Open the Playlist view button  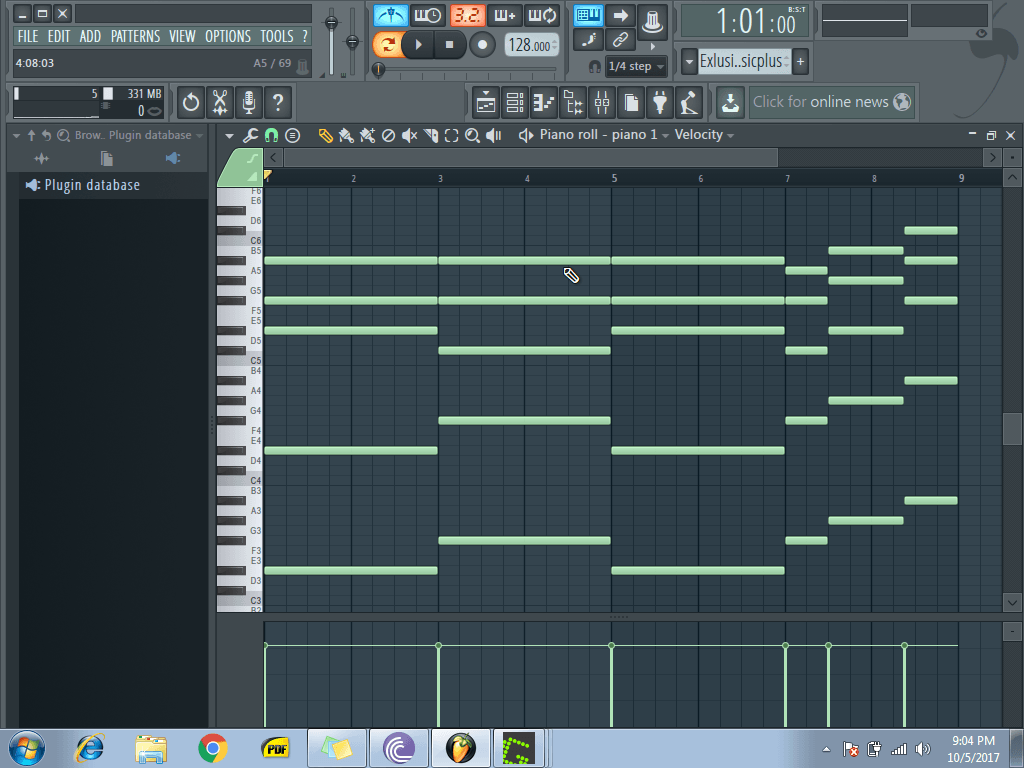pyautogui.click(x=486, y=102)
